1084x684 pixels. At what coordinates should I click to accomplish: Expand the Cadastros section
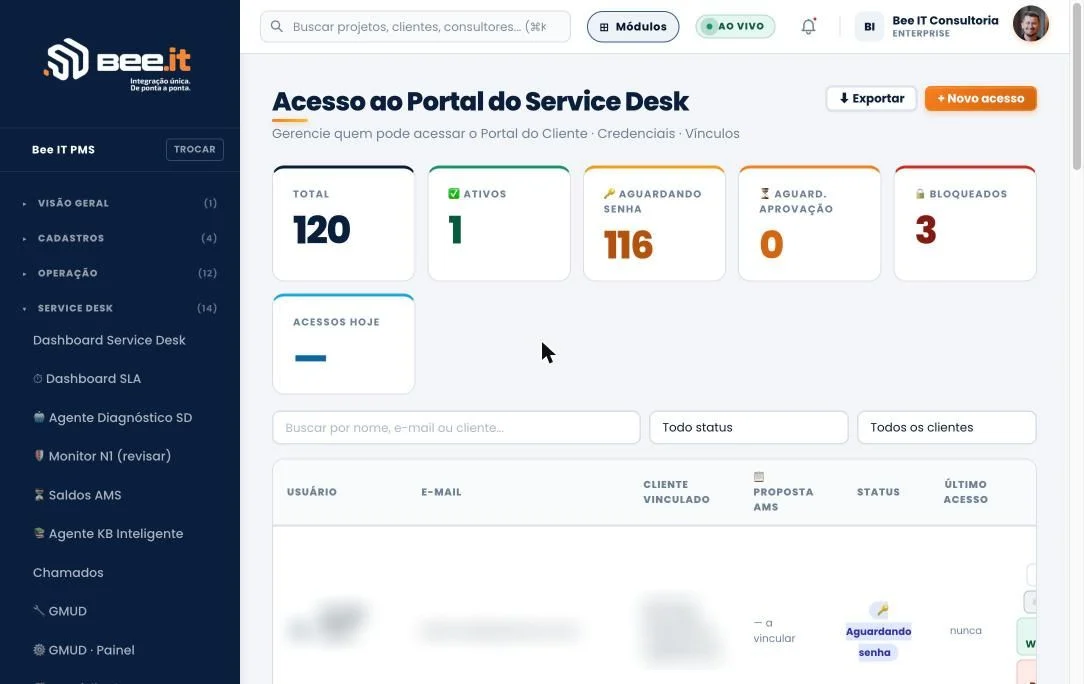120,238
